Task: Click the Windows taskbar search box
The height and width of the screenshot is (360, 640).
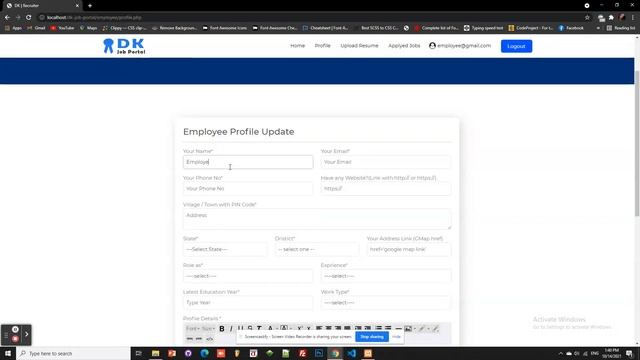Action: (73, 353)
